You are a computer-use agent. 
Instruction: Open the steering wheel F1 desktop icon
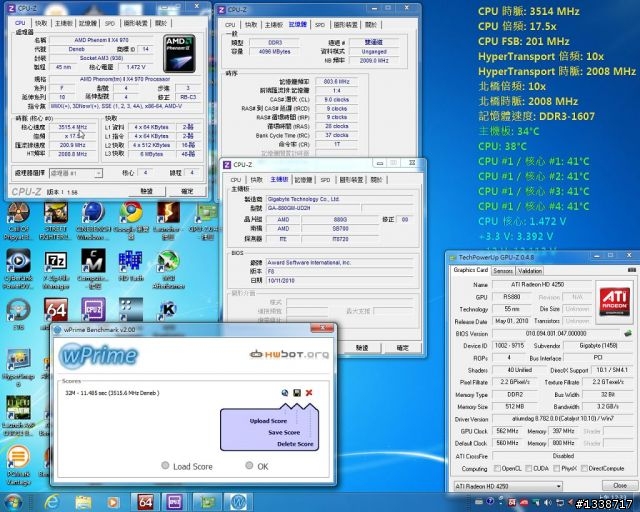(18, 314)
